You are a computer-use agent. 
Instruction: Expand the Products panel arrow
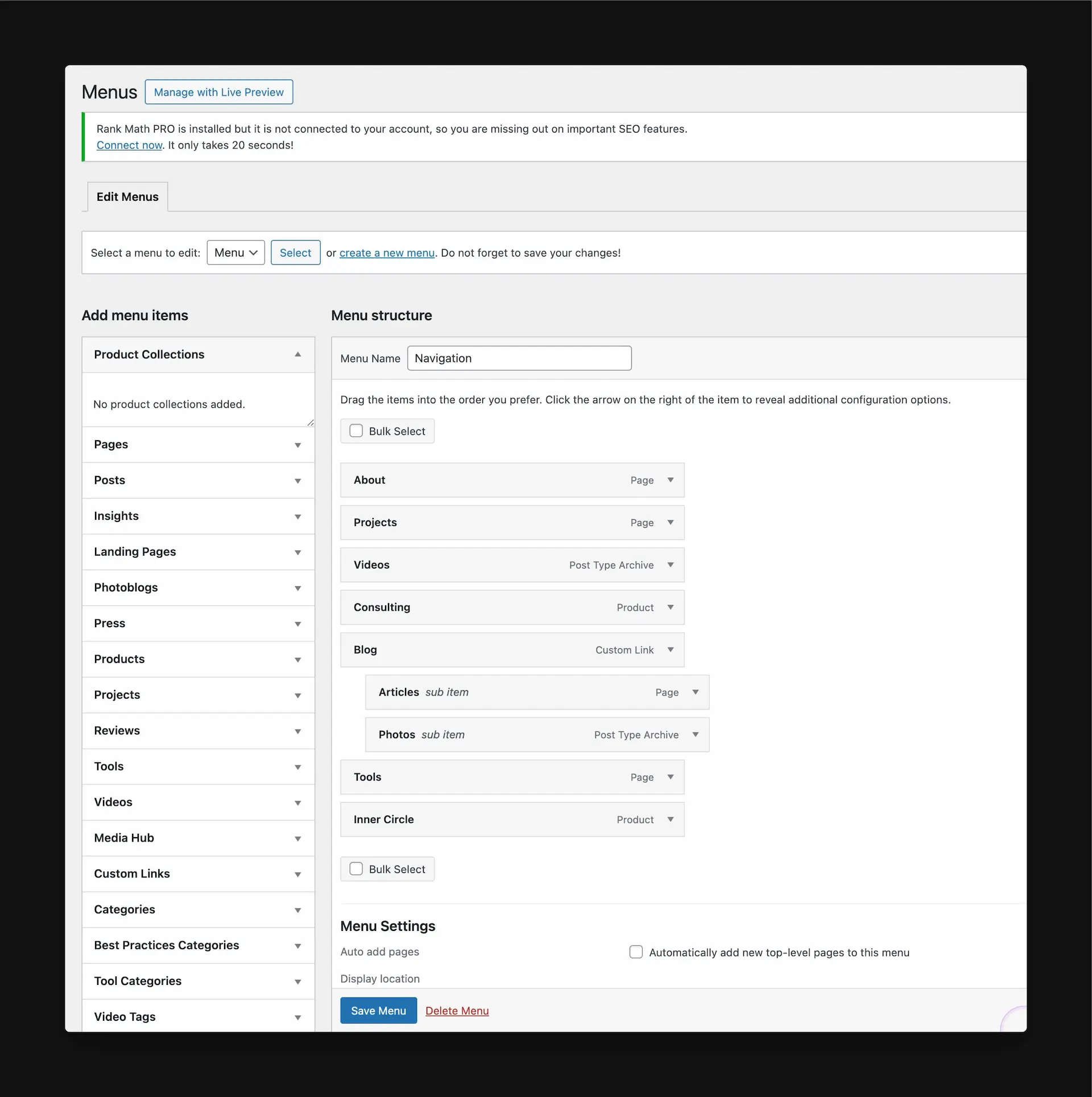297,660
